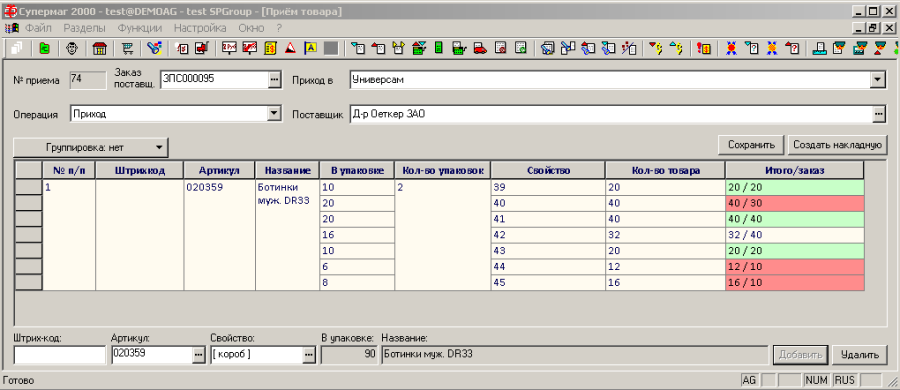This screenshot has height=390, width=900.
Task: Open the ? help menu
Action: pyautogui.click(x=279, y=28)
